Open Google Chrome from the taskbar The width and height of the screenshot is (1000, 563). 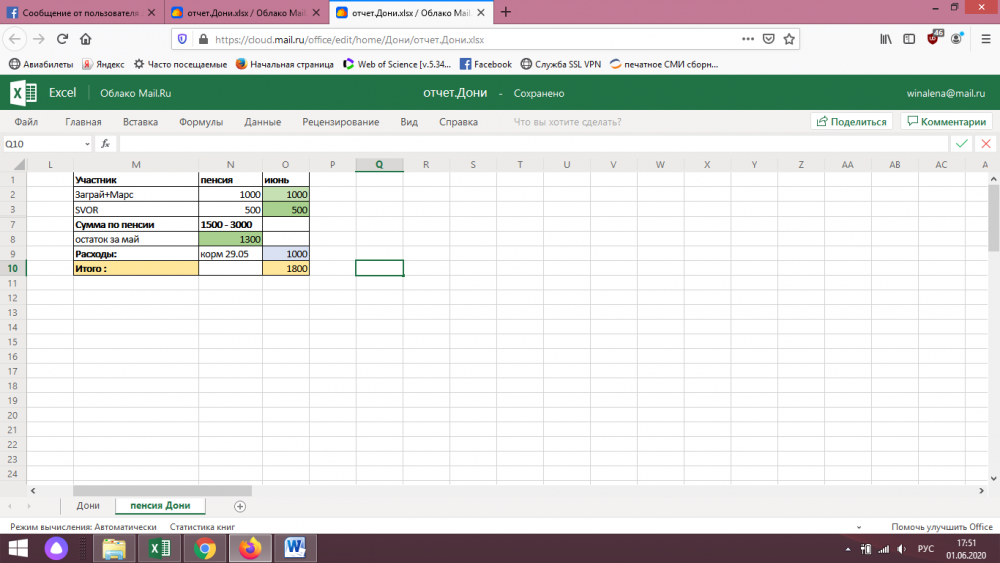pos(205,548)
